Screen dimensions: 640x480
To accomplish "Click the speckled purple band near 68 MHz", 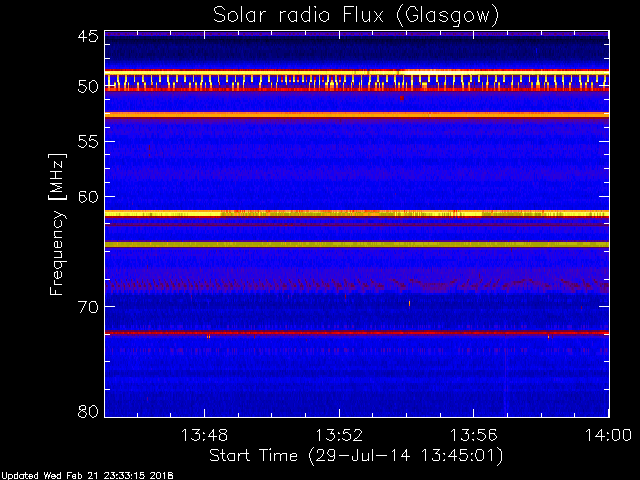I will point(357,285).
